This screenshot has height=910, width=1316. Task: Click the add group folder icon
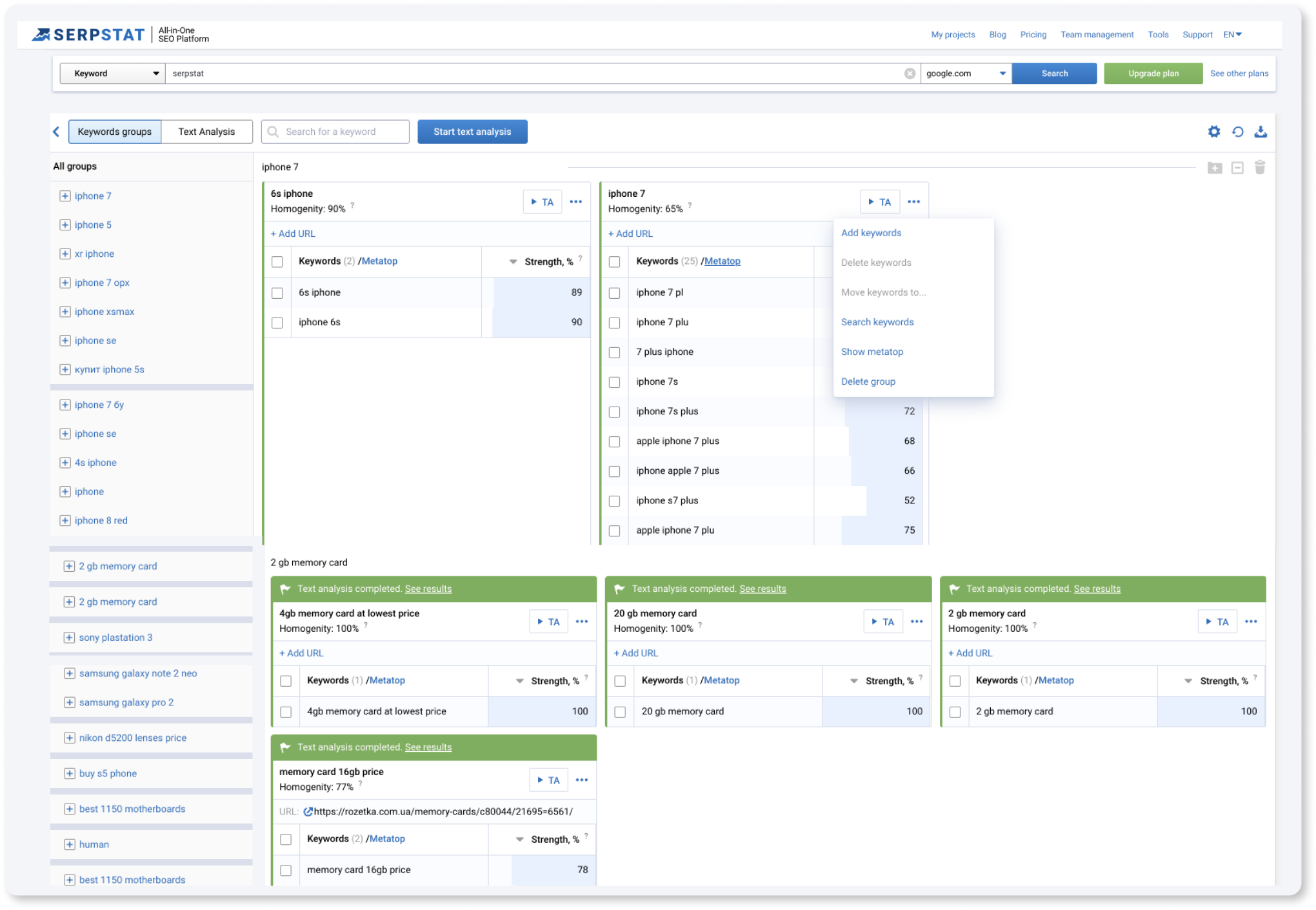click(1215, 168)
